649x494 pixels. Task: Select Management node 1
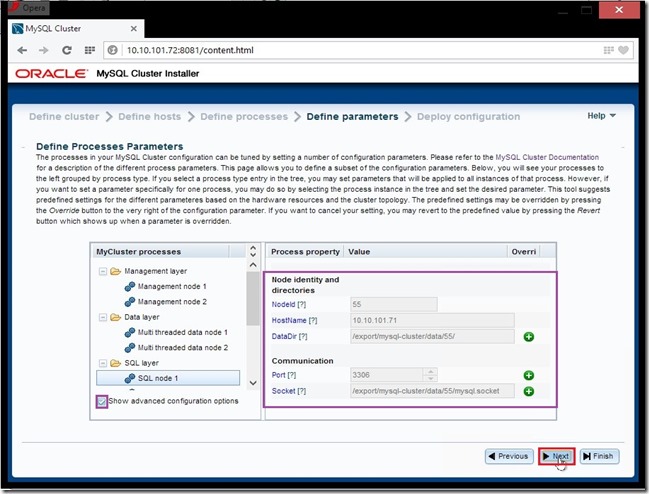(172, 286)
